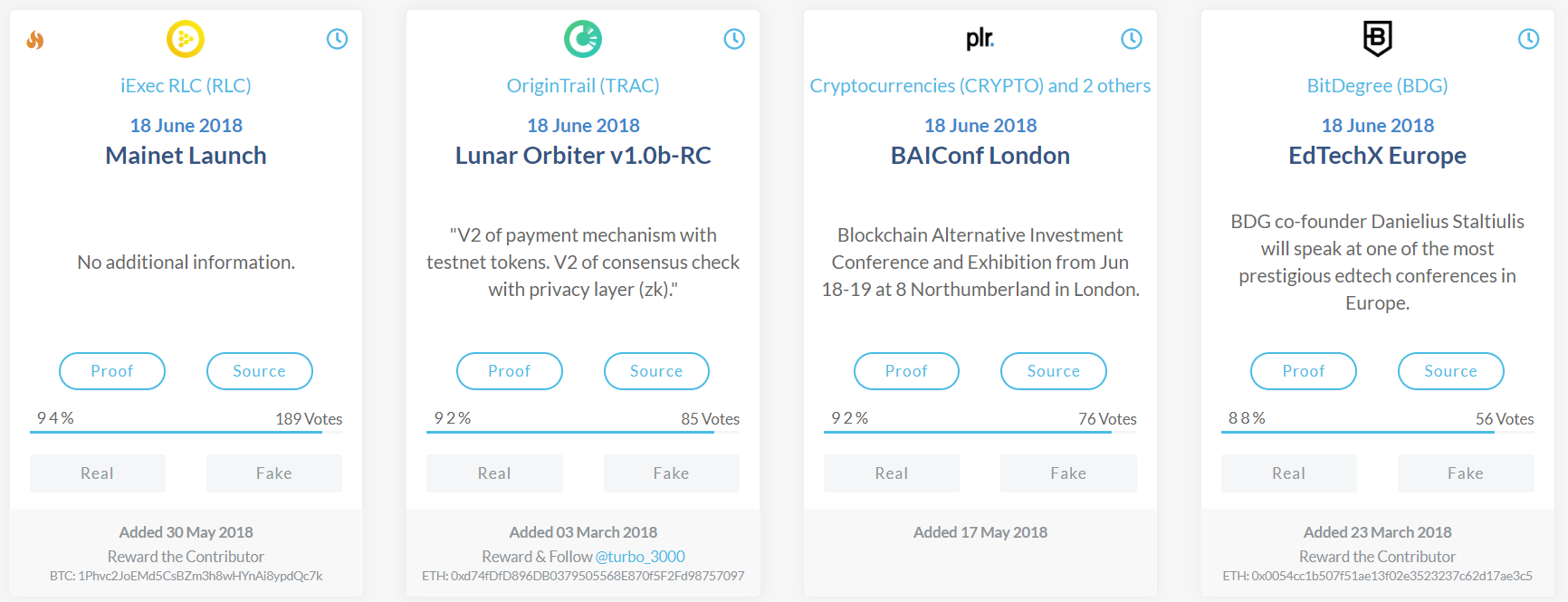Vote Fake on Lunar Orbiter event
The image size is (1568, 602).
[x=671, y=473]
